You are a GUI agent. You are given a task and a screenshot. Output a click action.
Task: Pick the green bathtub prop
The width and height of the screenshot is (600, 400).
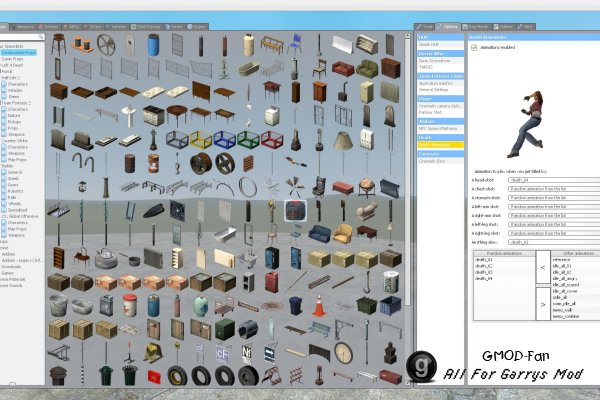click(249, 69)
